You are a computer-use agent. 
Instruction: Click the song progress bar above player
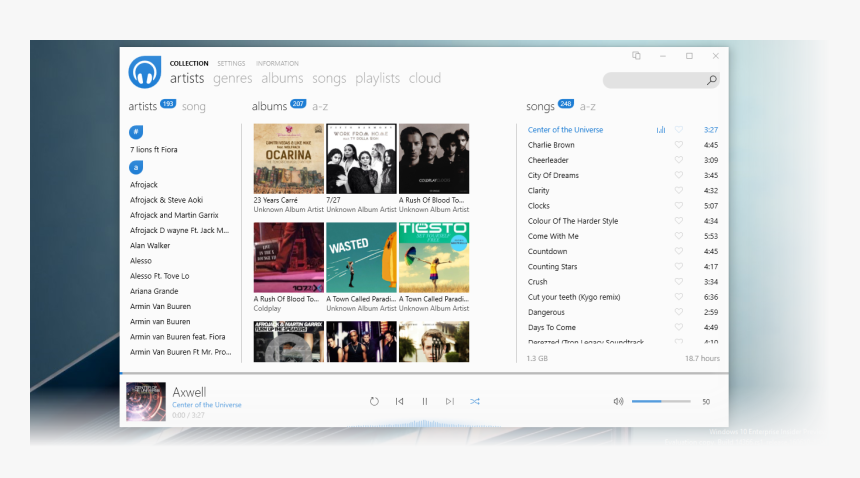pos(424,373)
